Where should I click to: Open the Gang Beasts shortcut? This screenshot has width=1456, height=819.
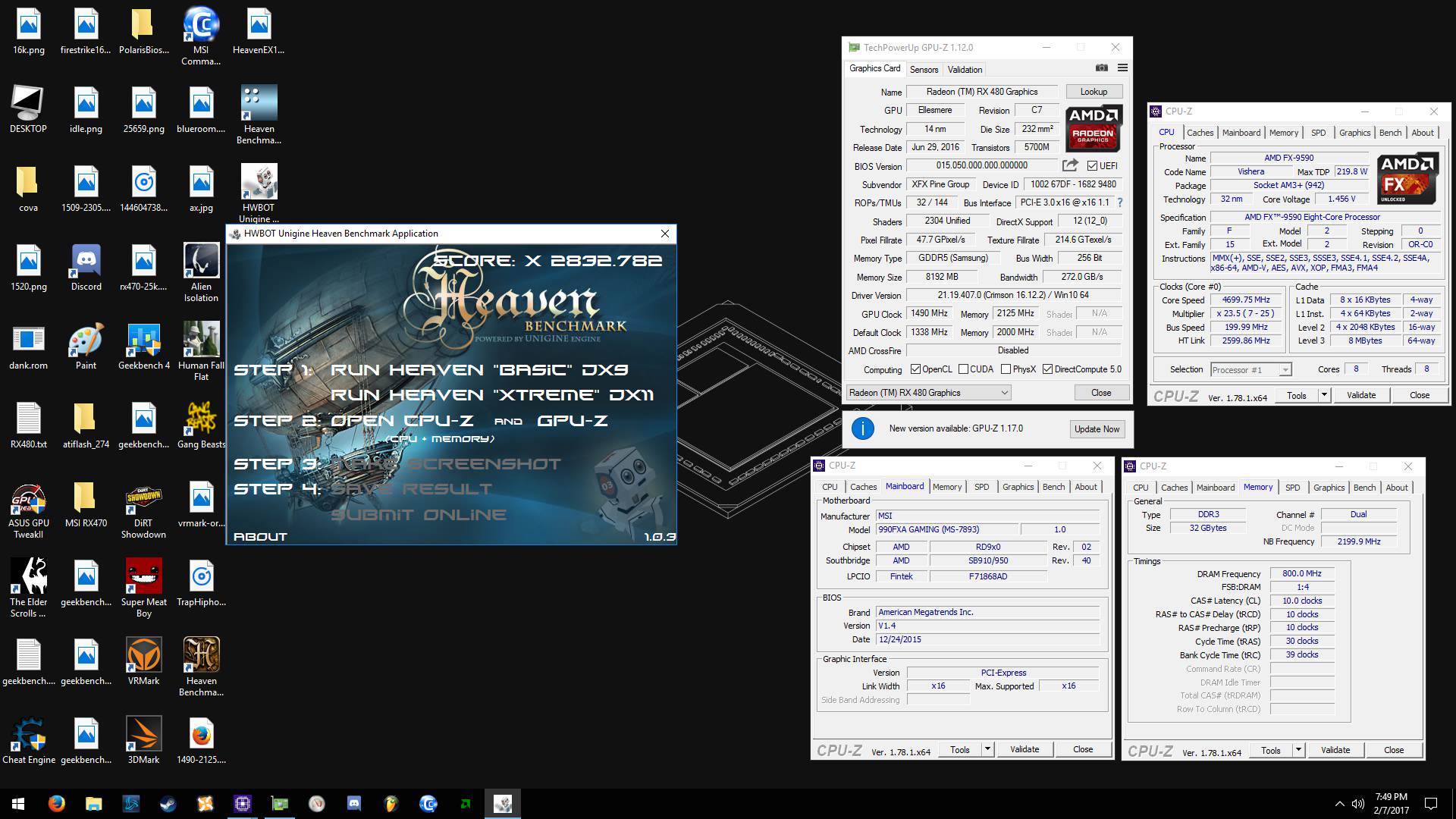pos(201,425)
